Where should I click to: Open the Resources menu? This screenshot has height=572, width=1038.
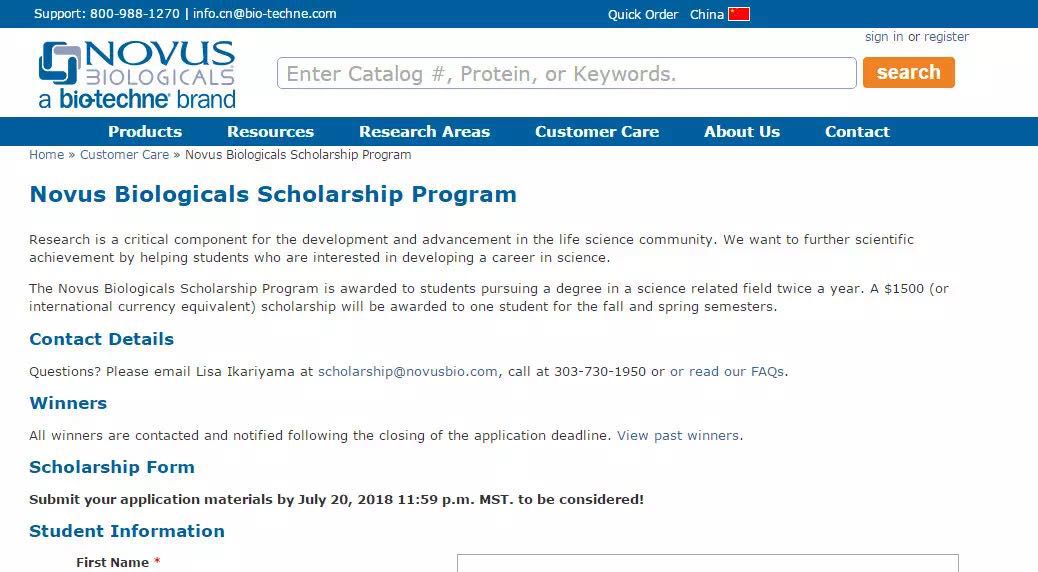pos(270,132)
